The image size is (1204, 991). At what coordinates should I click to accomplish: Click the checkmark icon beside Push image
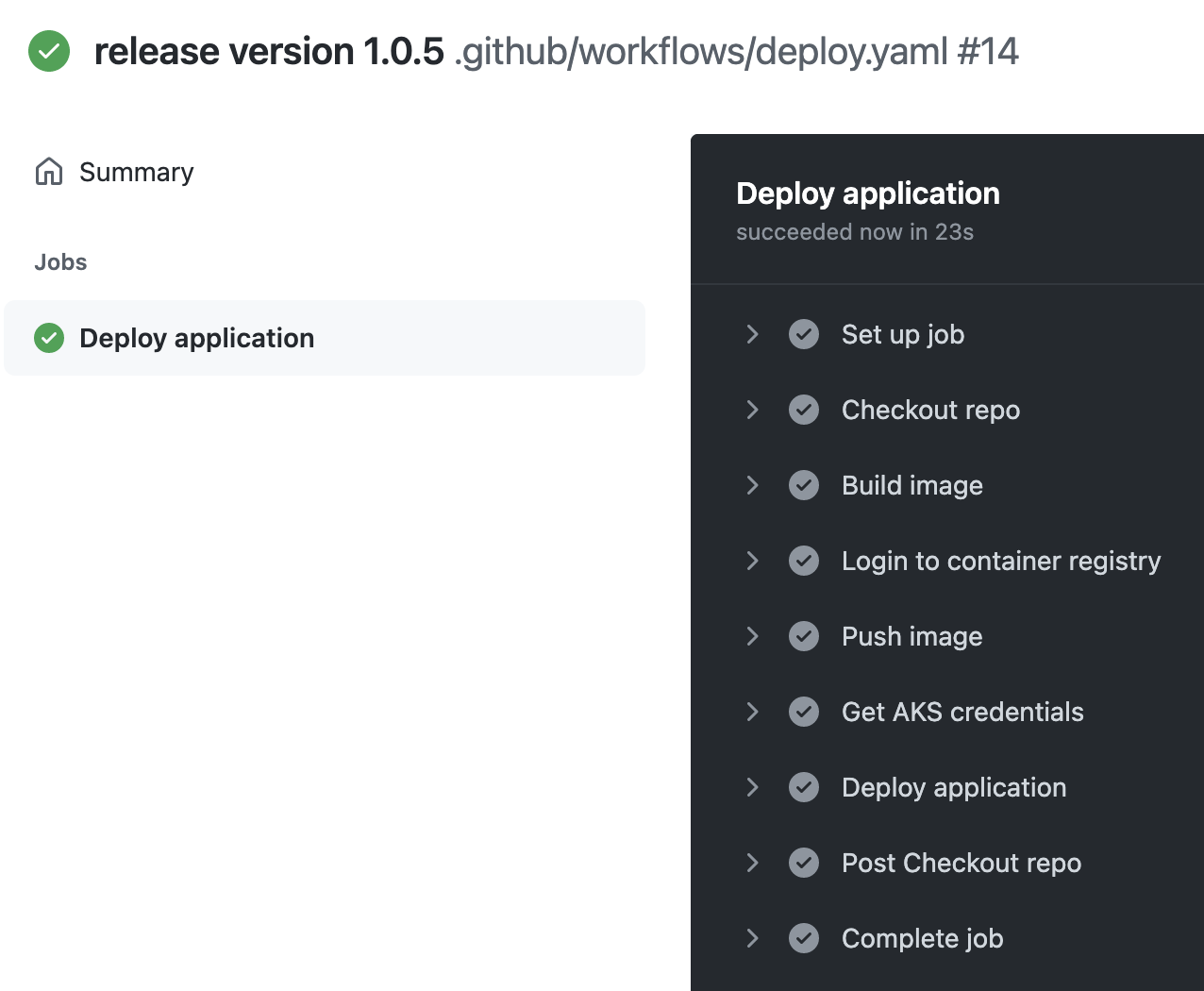point(804,636)
